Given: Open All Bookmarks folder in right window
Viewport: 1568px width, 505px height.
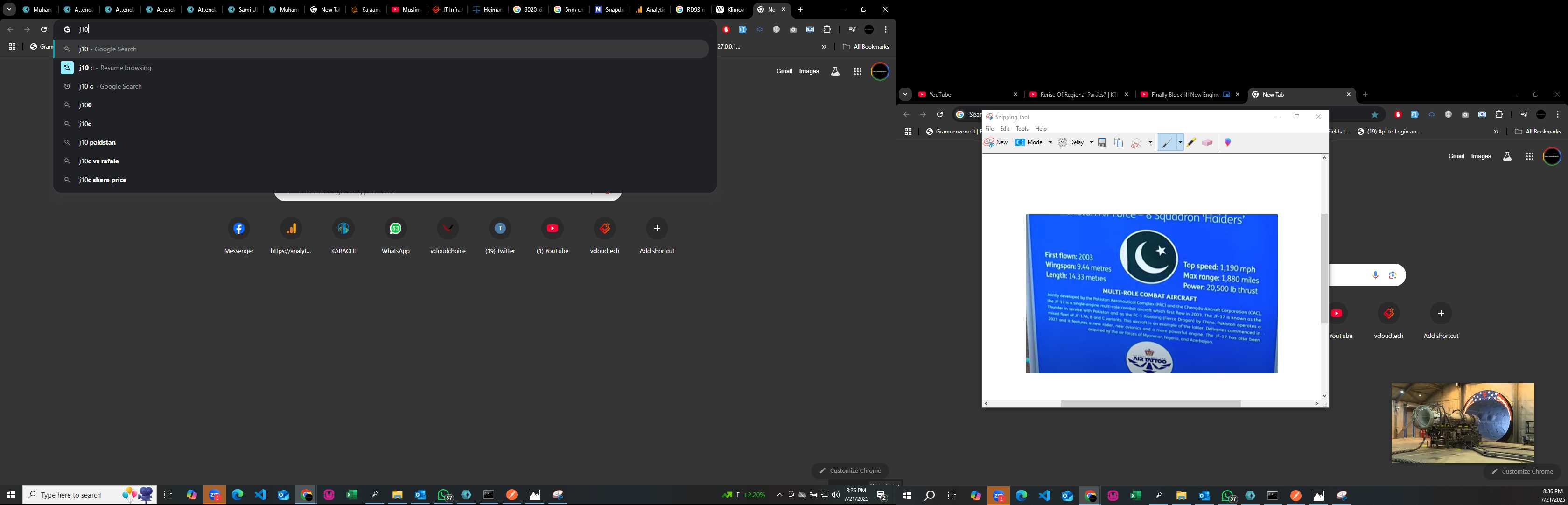Looking at the screenshot, I should pos(1538,132).
